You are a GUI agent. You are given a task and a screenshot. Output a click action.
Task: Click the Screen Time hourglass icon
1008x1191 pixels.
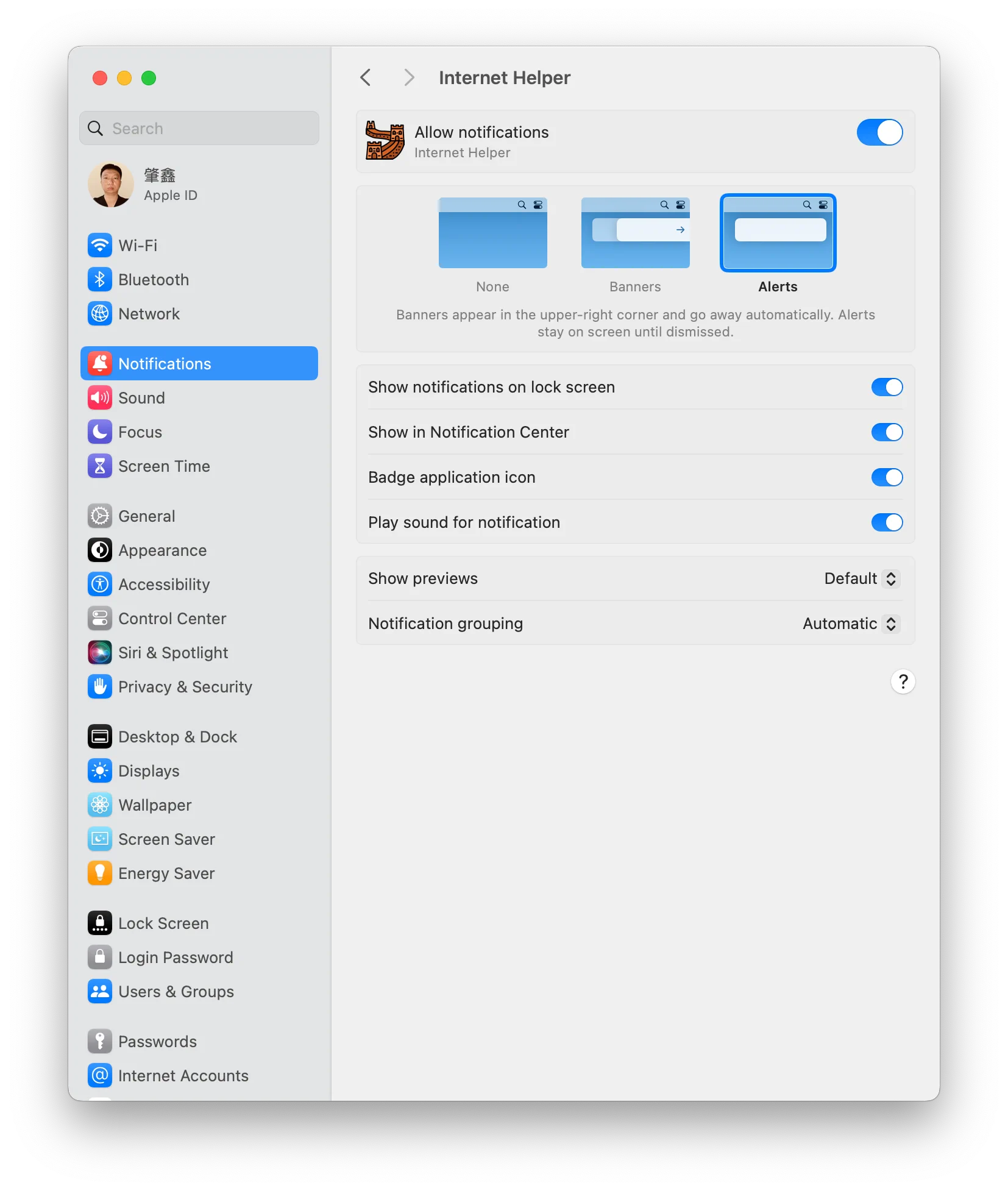pyautogui.click(x=100, y=466)
